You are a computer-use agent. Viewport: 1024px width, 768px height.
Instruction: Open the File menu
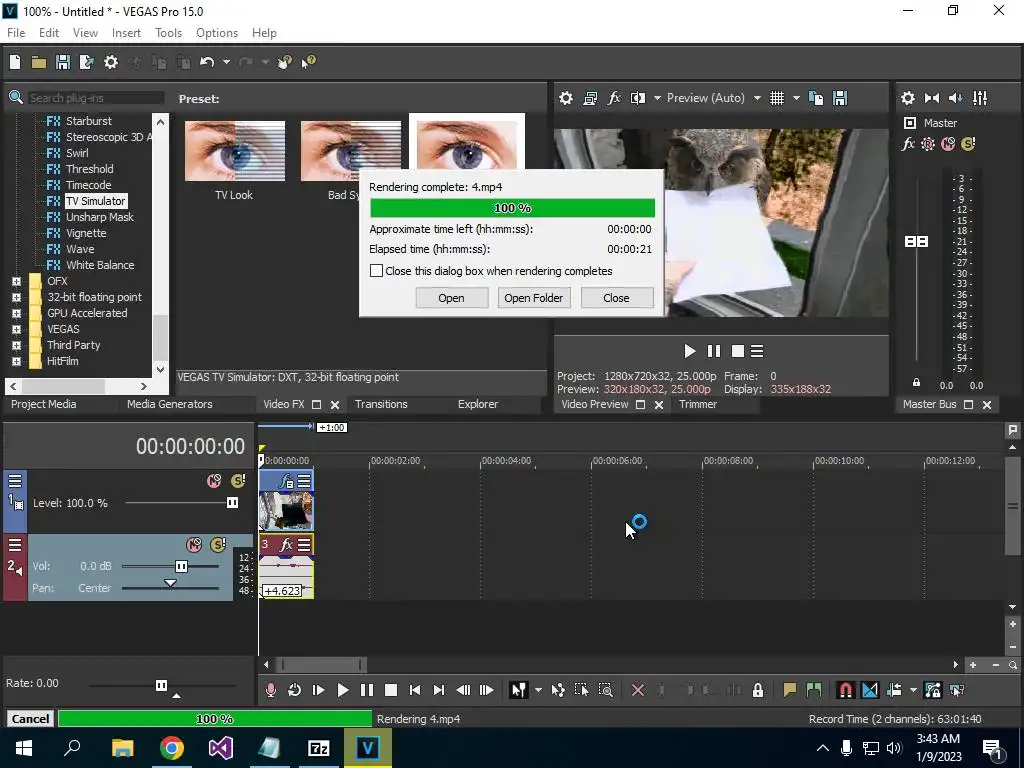(16, 33)
